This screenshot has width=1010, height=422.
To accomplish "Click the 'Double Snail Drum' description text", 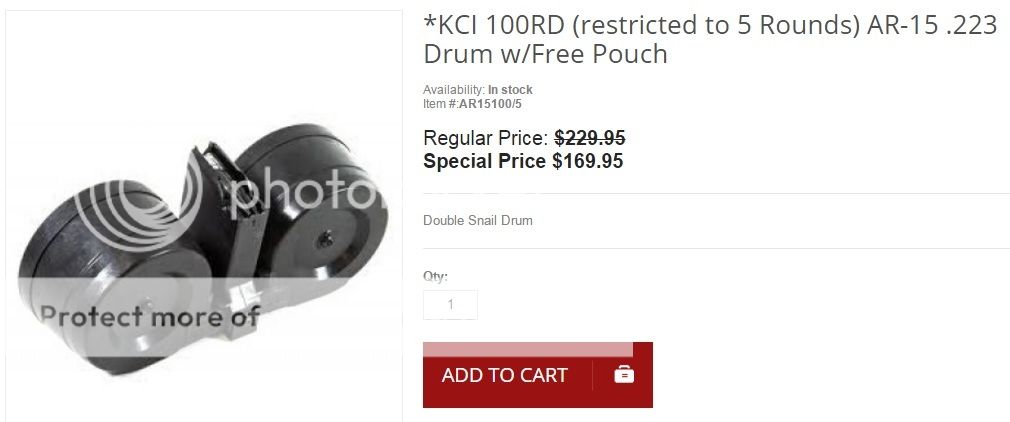I will tap(478, 220).
